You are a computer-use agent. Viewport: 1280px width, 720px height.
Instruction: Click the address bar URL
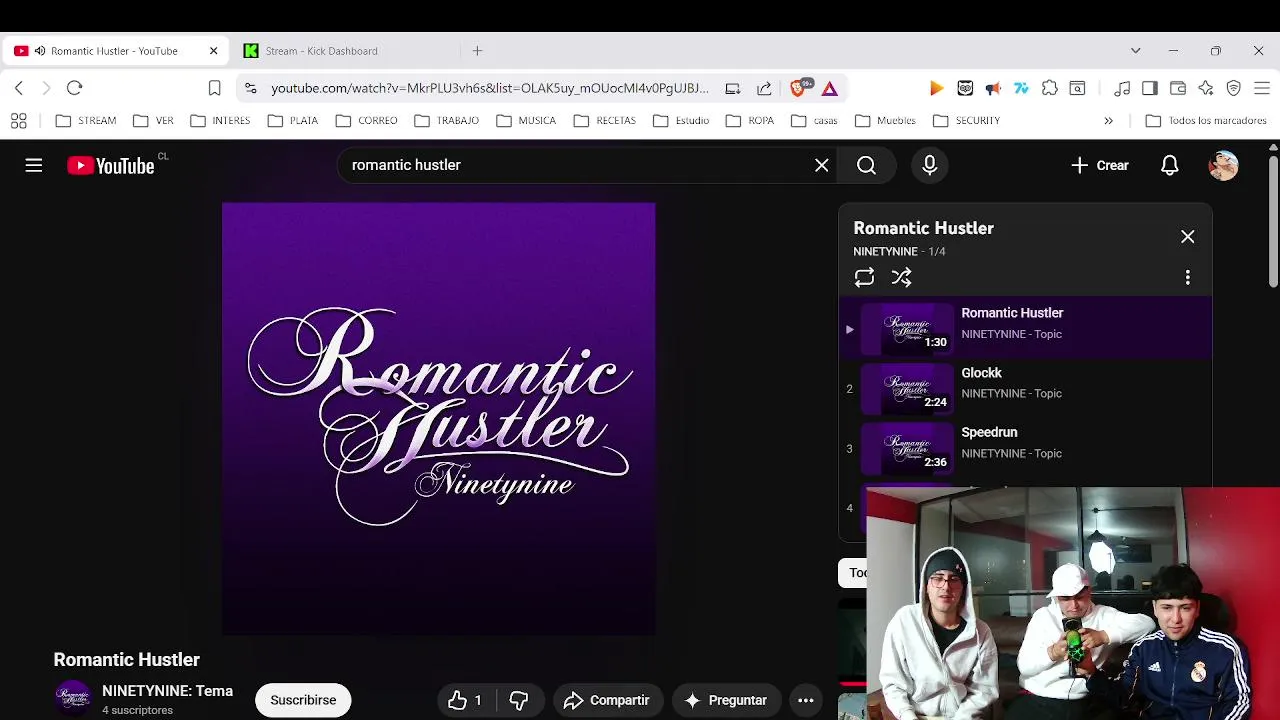point(490,88)
